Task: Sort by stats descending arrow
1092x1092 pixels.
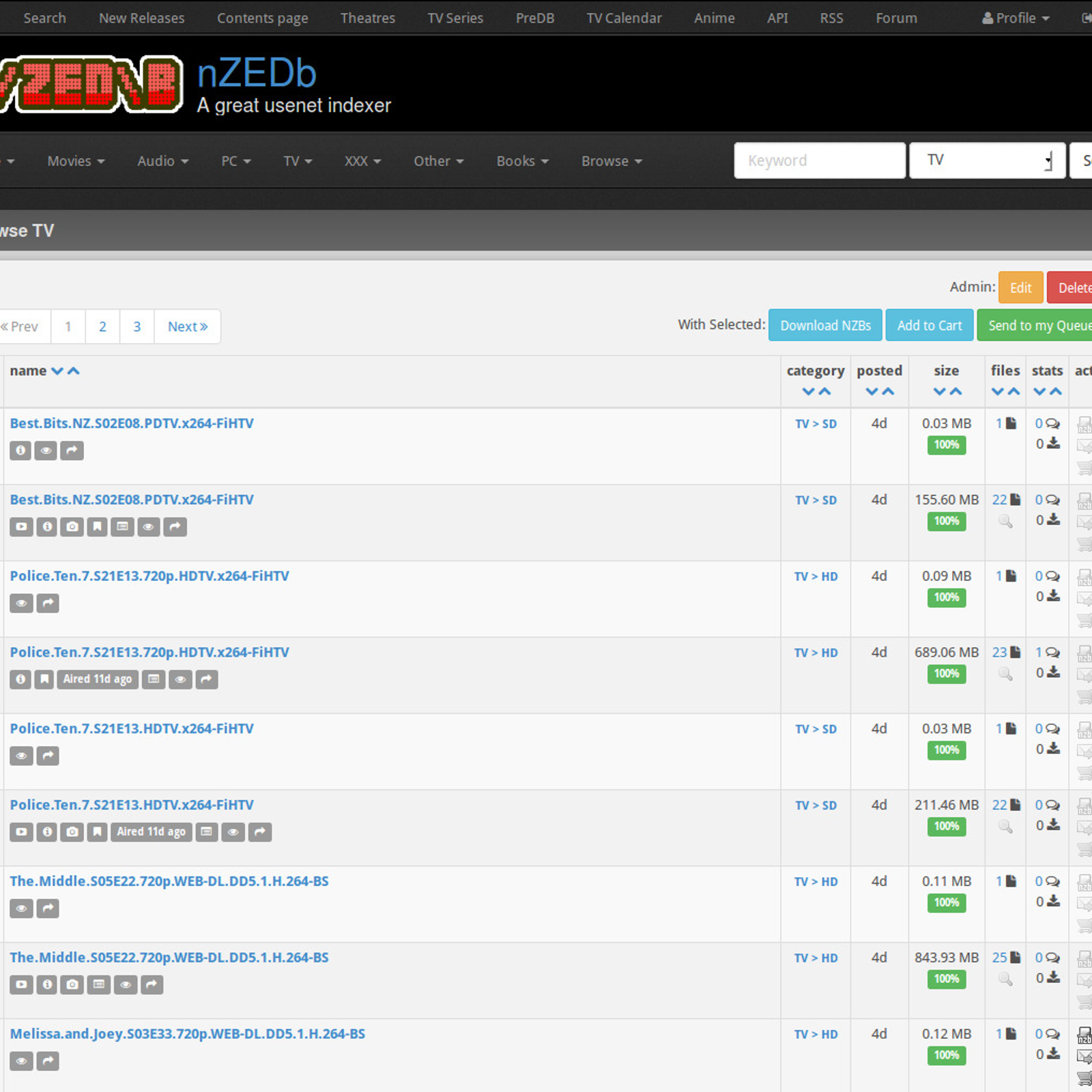Action: pos(1039,392)
